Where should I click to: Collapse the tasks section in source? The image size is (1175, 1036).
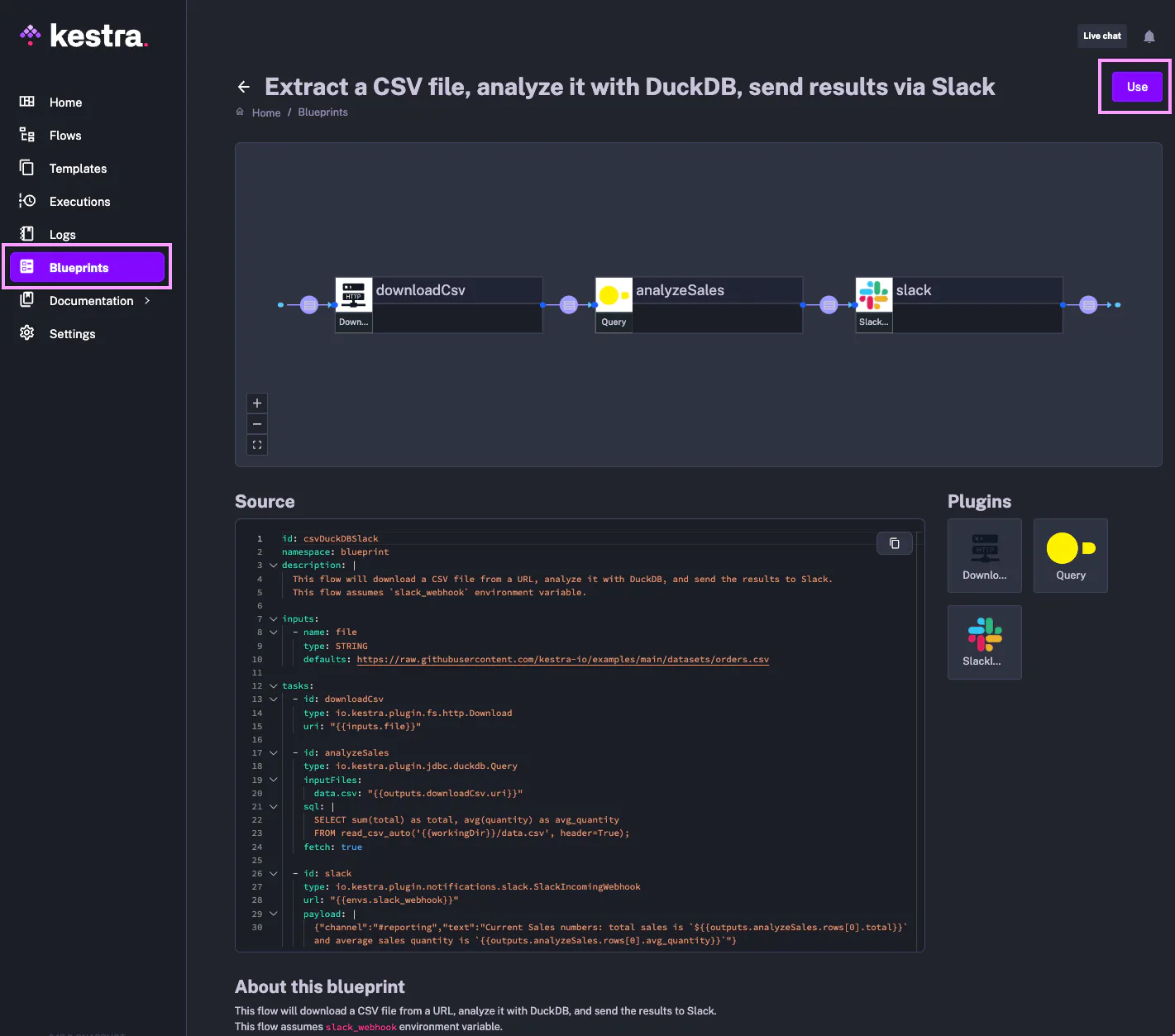tap(274, 686)
